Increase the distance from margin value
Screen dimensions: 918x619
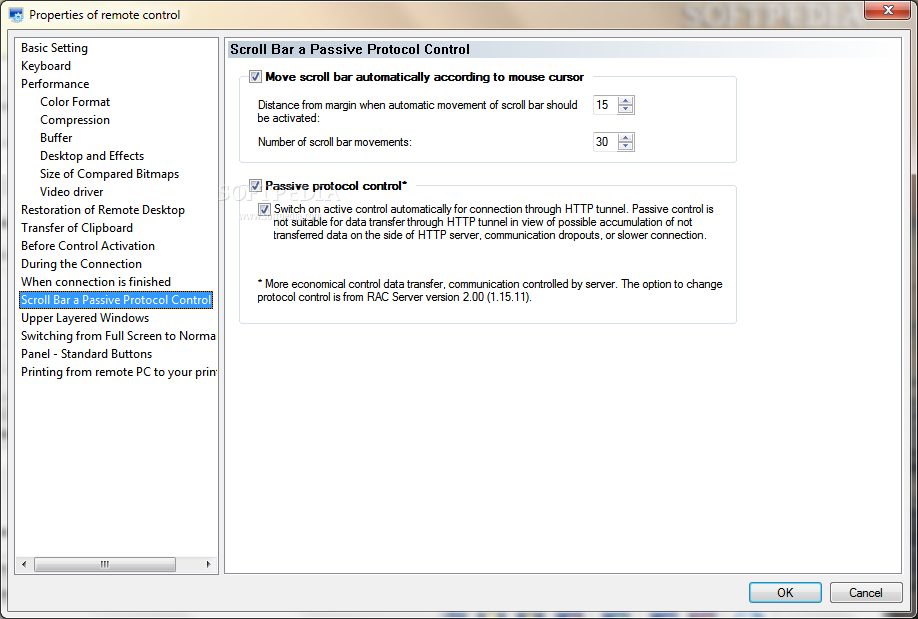click(x=626, y=101)
